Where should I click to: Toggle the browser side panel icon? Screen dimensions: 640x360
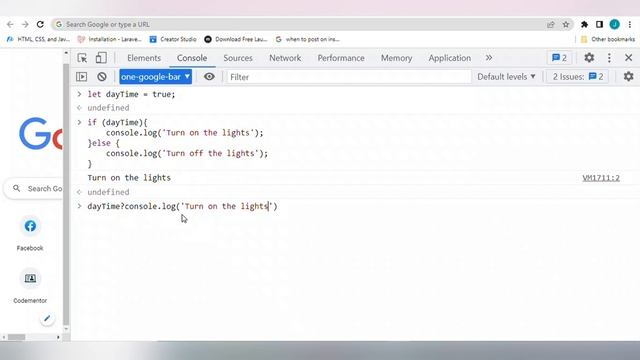[599, 24]
